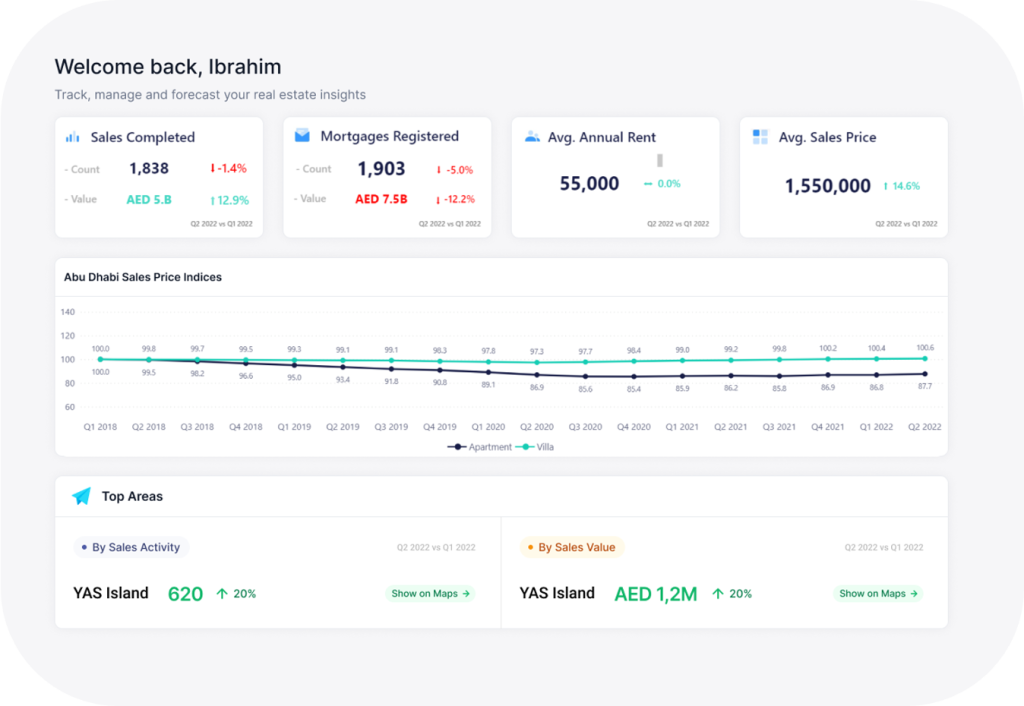
Task: Click the paper plane icon beside Top Areas
Action: [x=80, y=496]
